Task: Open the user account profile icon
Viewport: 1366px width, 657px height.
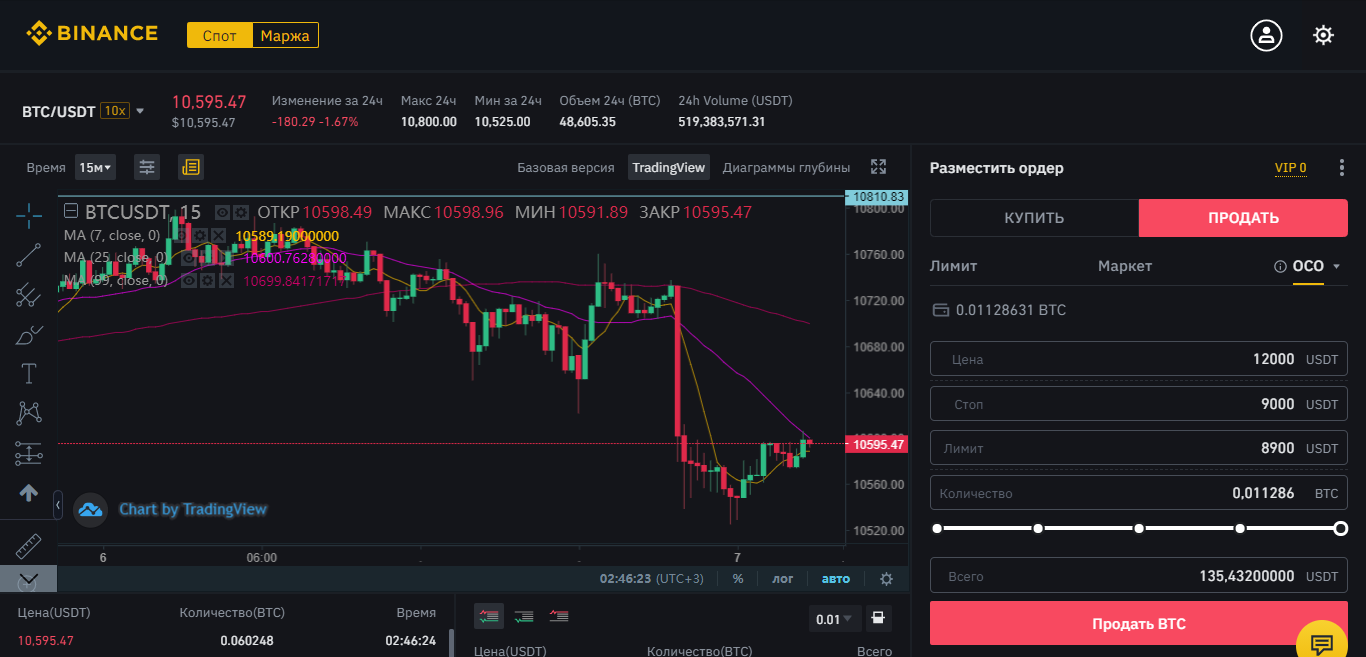Action: 1266,35
